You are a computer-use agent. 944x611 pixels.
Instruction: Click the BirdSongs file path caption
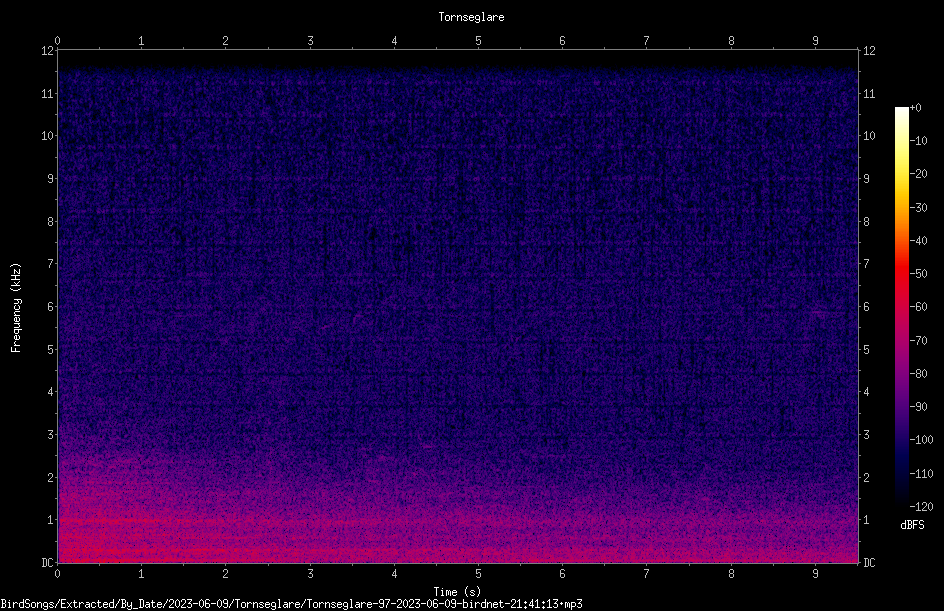point(291,604)
